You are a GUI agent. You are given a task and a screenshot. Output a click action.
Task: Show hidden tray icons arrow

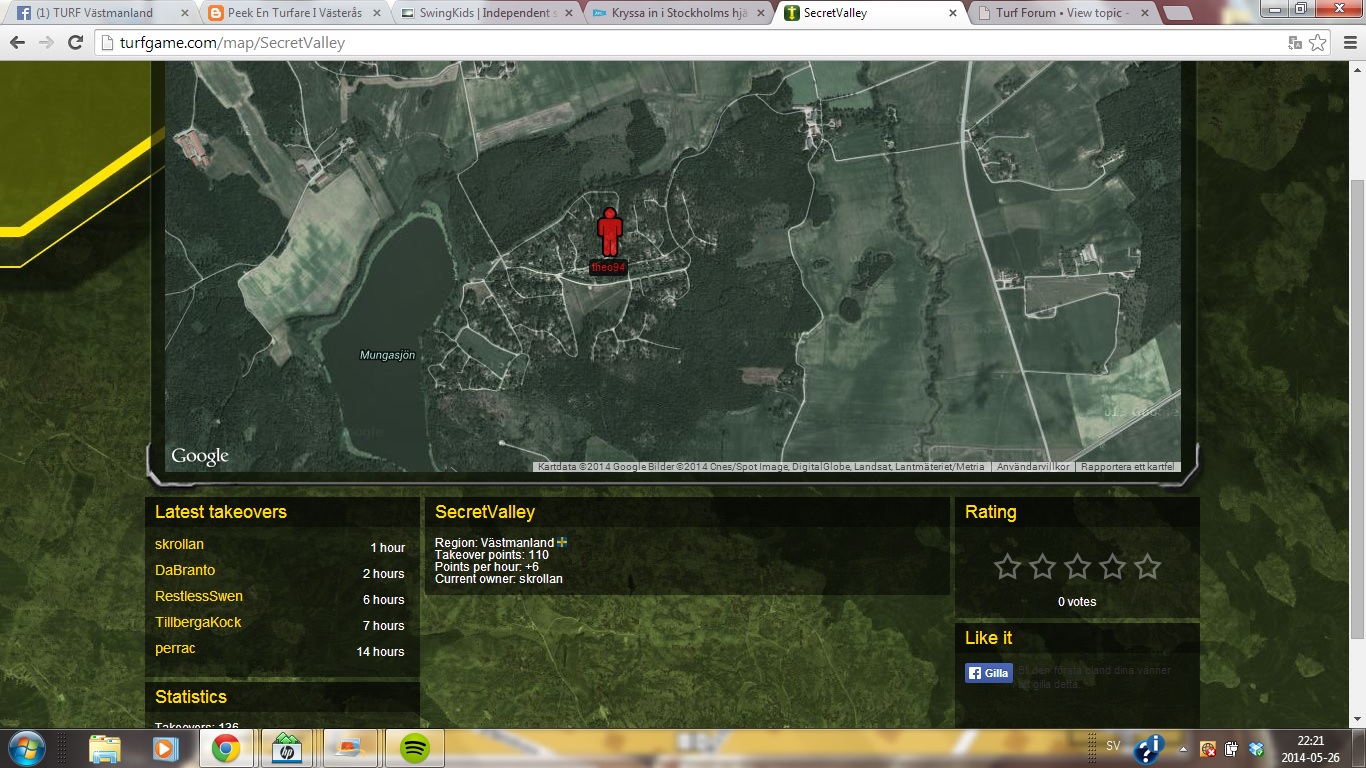1183,749
